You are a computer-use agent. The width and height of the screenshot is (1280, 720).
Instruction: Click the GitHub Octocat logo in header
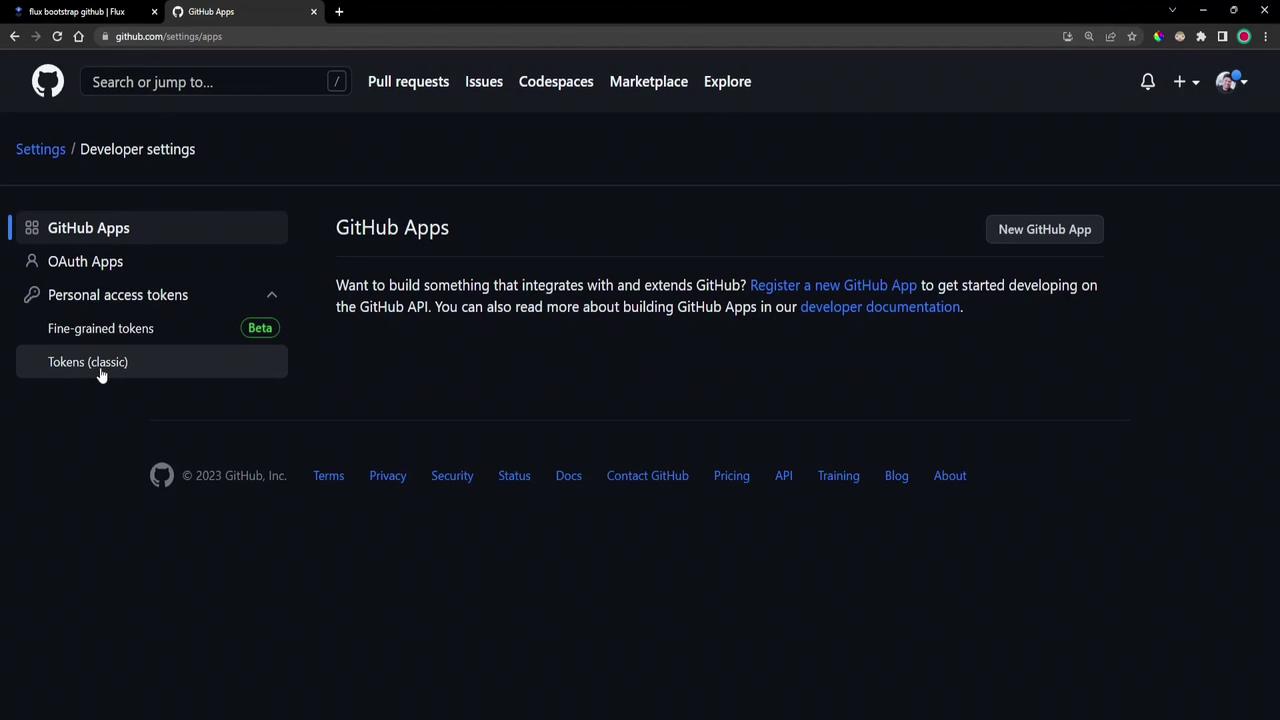pos(47,82)
